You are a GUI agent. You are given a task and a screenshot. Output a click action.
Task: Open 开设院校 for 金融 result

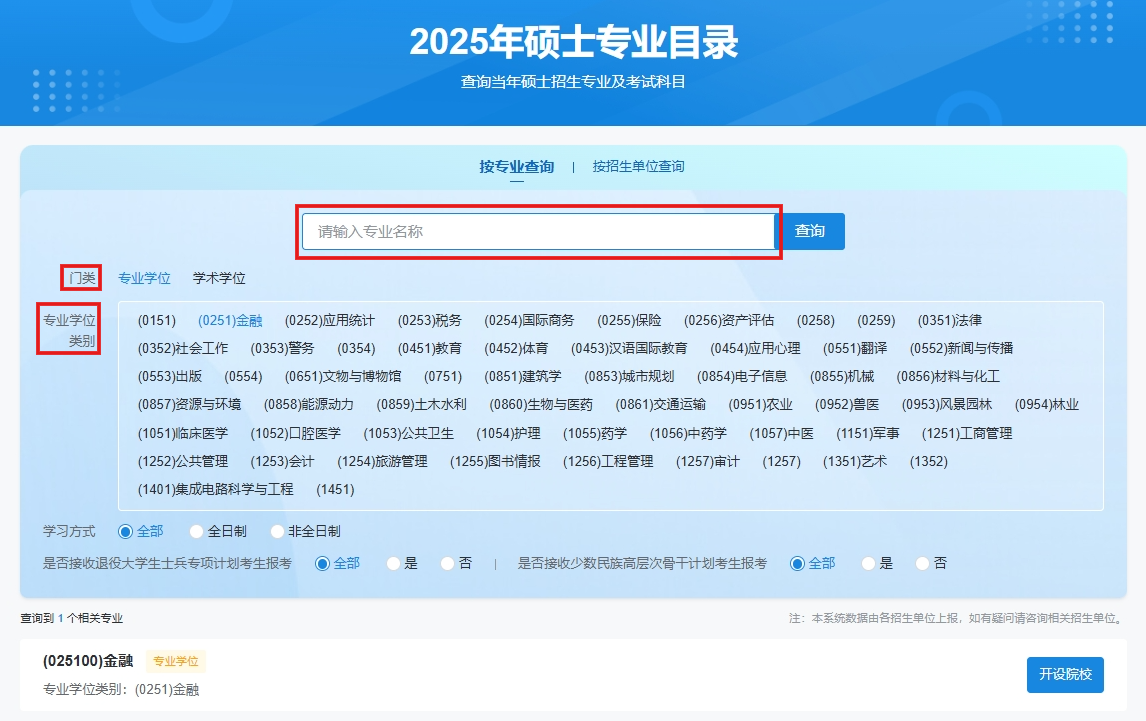pyautogui.click(x=1064, y=674)
